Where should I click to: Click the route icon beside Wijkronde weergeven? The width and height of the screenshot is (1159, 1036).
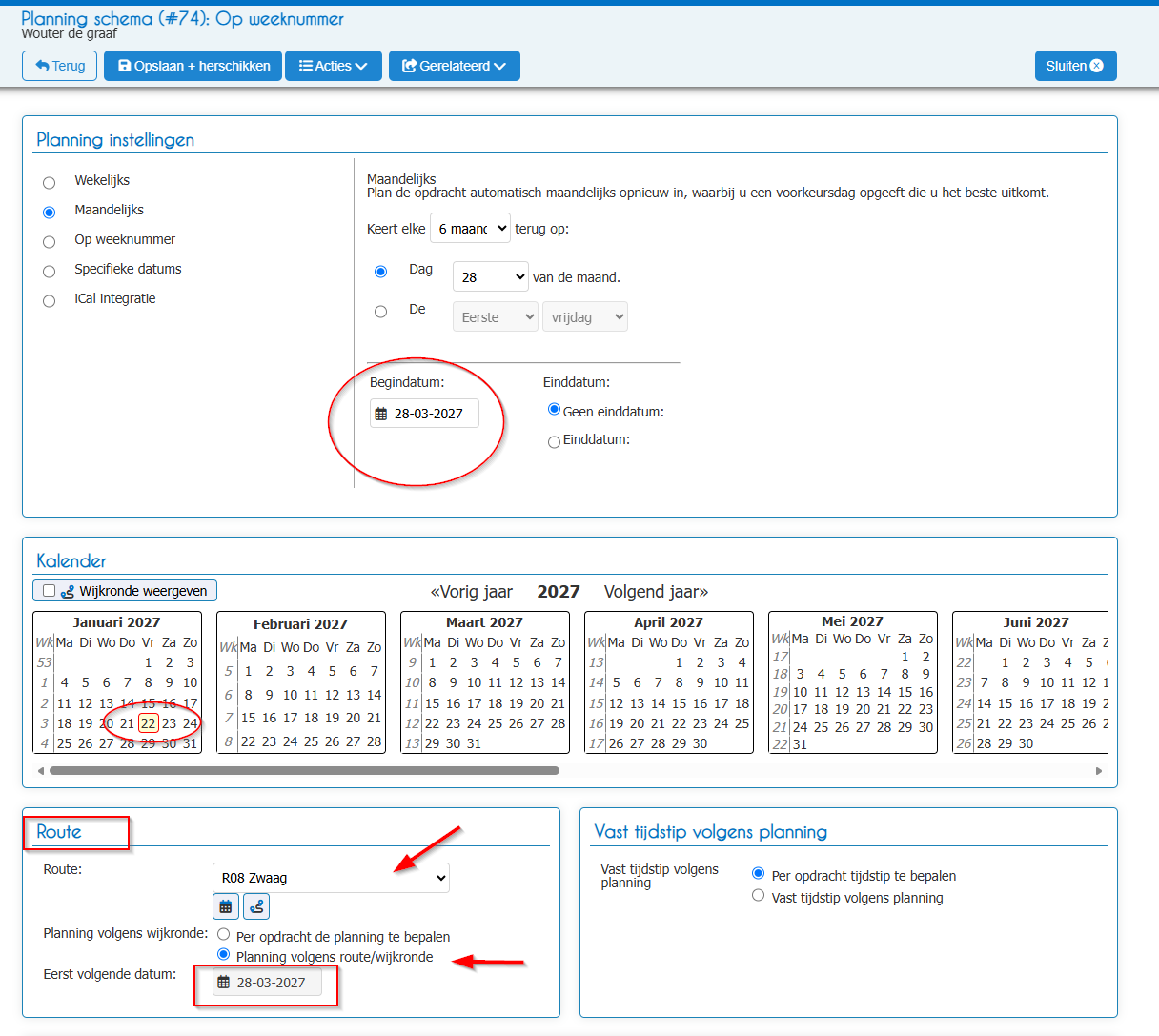[68, 591]
